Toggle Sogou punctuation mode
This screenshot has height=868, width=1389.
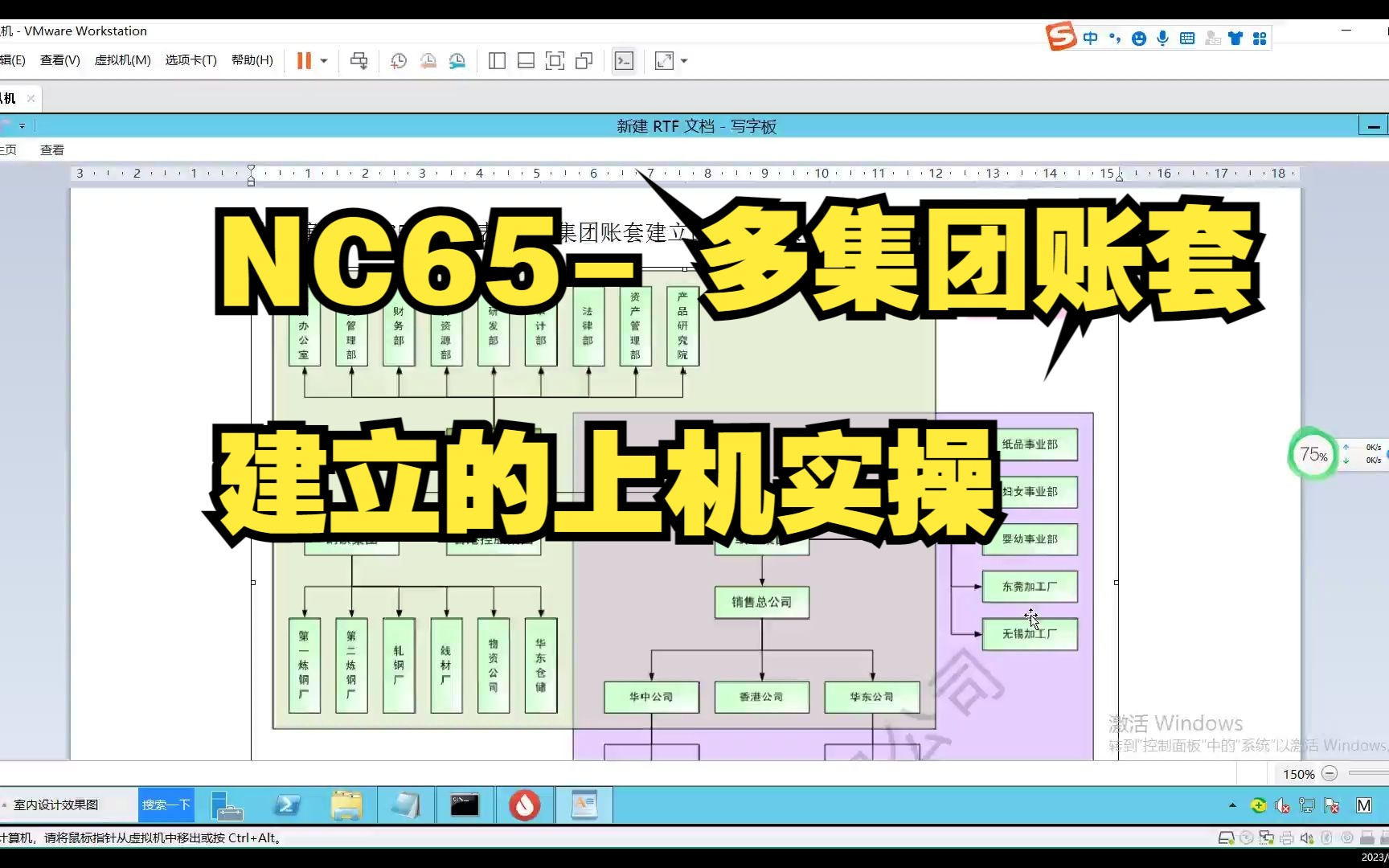1115,38
